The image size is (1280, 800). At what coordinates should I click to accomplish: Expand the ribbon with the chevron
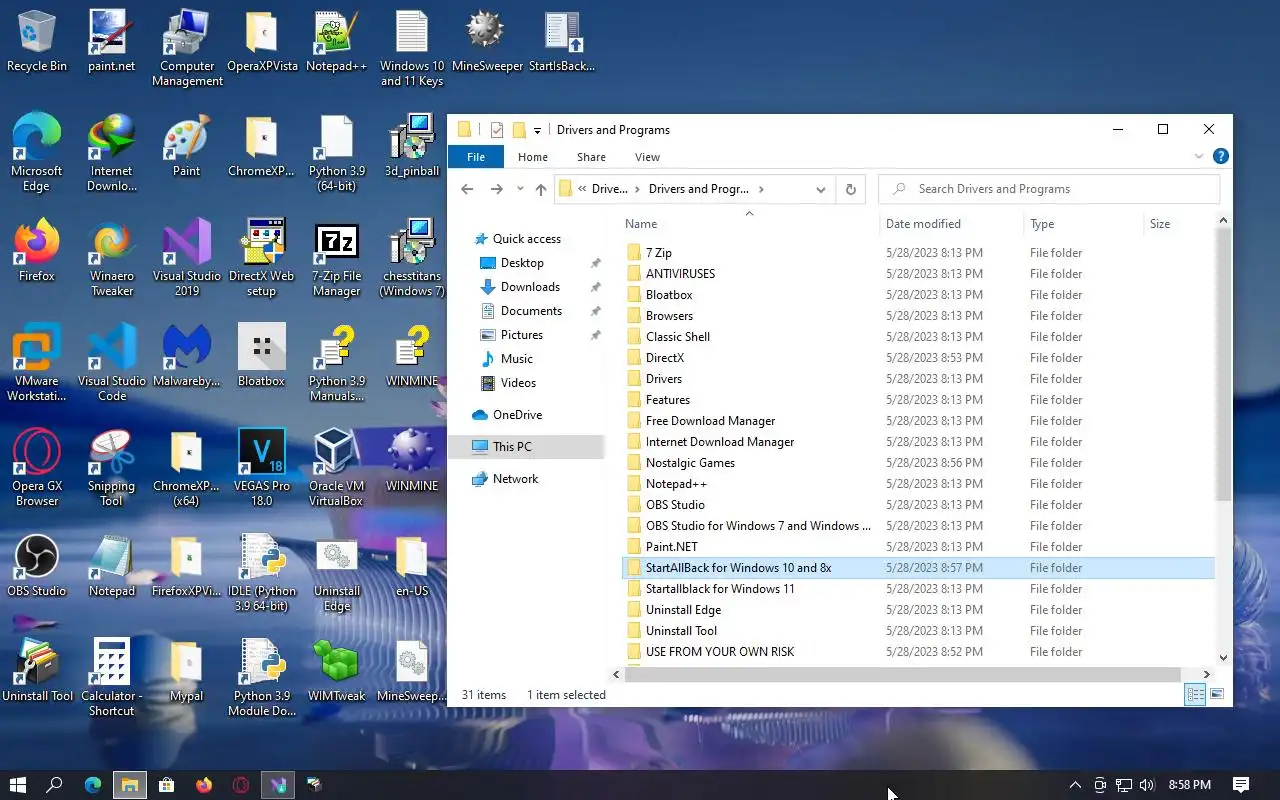(x=1199, y=157)
